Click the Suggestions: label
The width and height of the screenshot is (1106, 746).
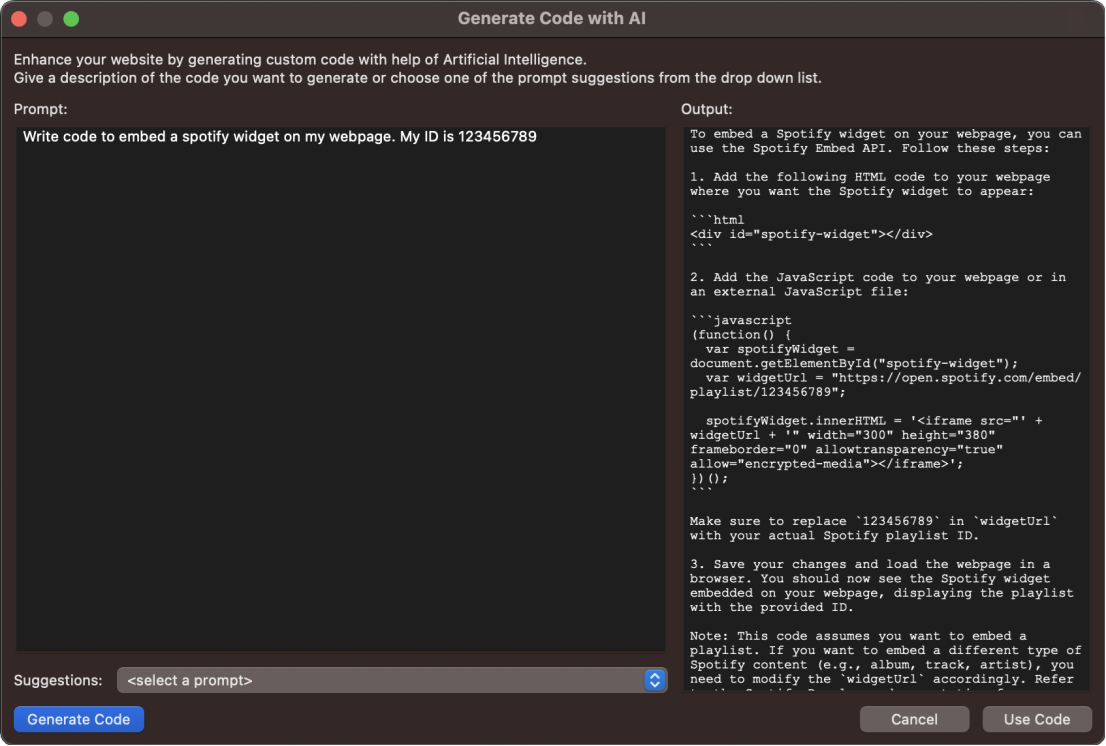tap(58, 680)
